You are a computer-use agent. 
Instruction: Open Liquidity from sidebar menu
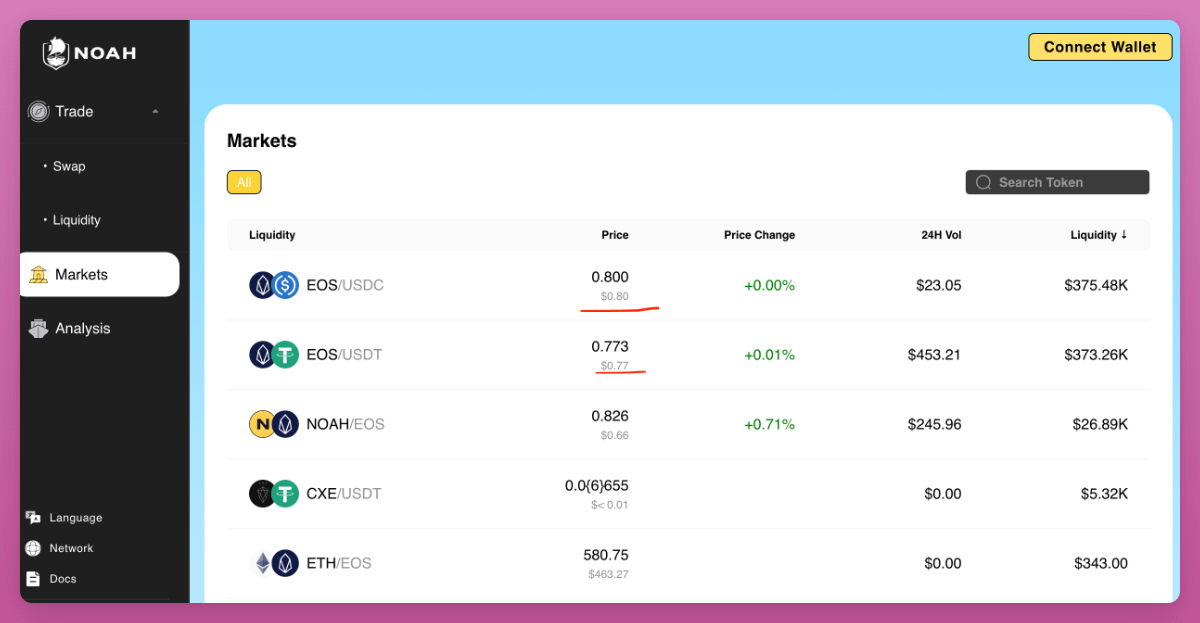[77, 220]
